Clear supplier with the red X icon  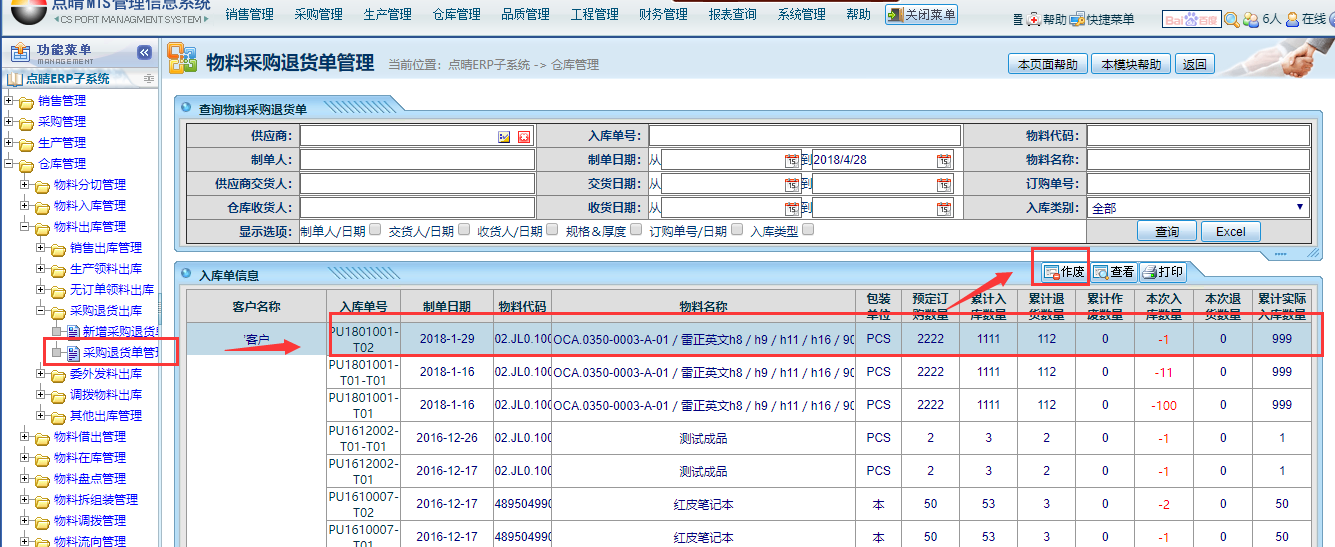(523, 137)
